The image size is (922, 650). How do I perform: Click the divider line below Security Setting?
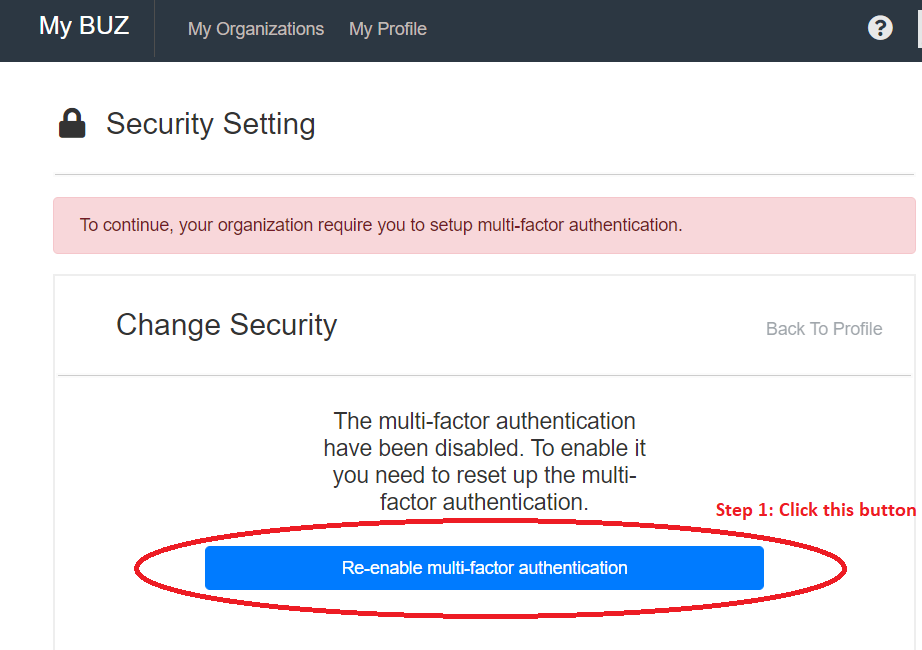(484, 175)
